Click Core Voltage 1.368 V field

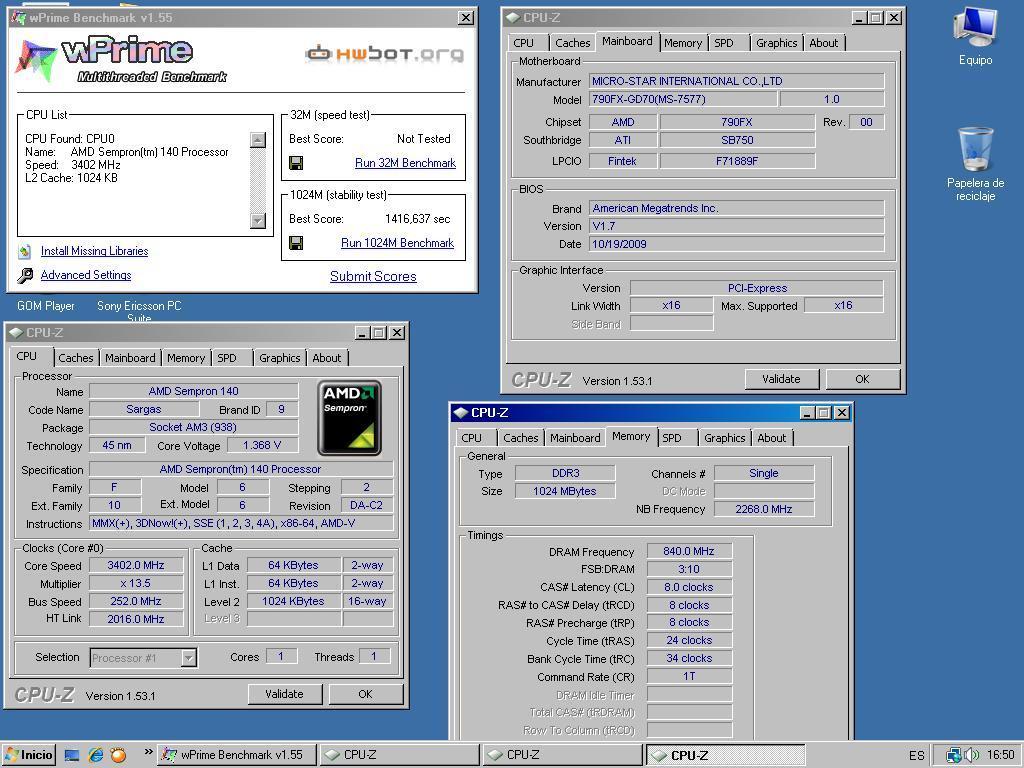coord(262,445)
